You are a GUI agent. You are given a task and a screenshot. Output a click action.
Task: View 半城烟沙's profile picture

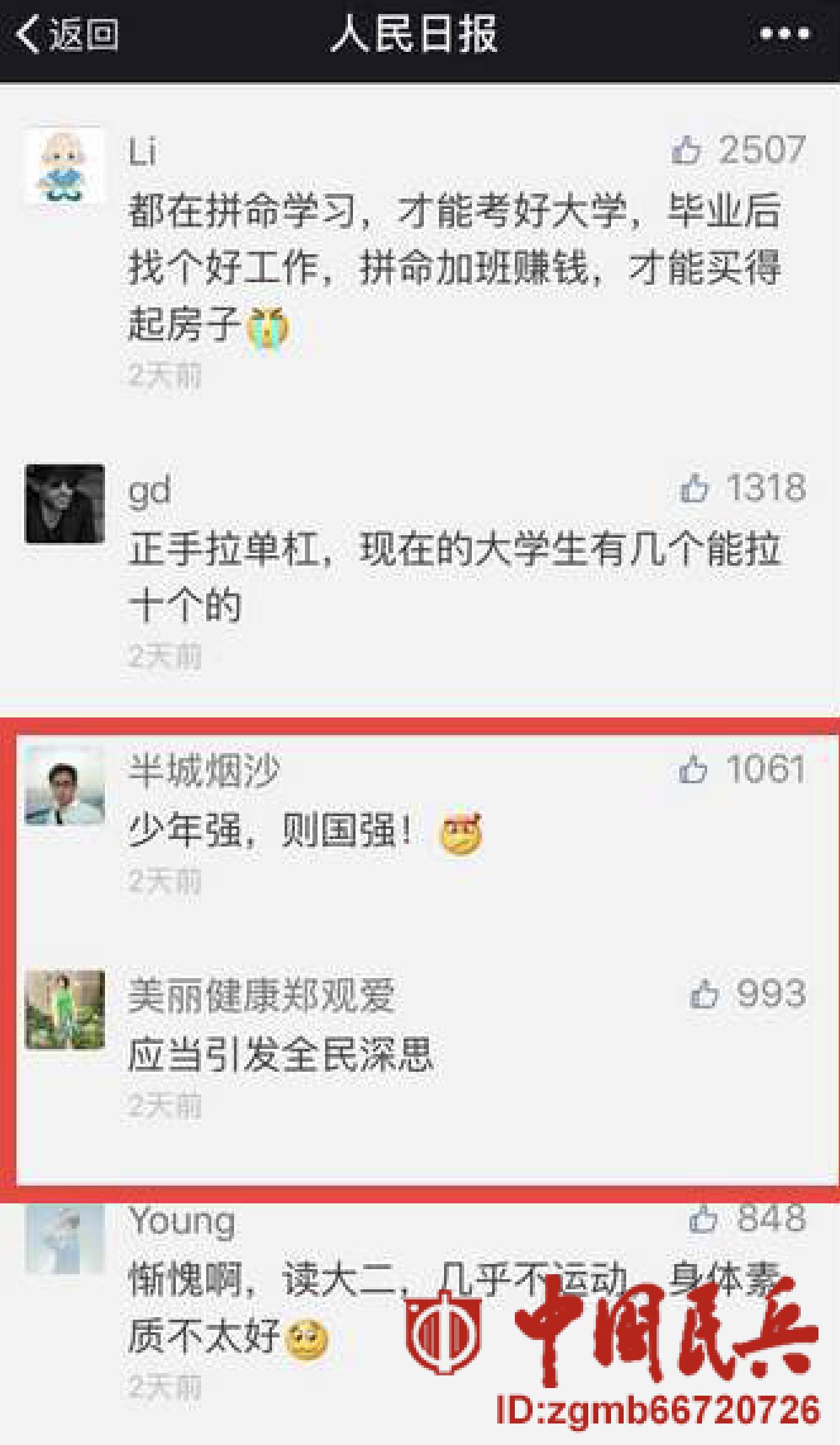click(x=65, y=785)
